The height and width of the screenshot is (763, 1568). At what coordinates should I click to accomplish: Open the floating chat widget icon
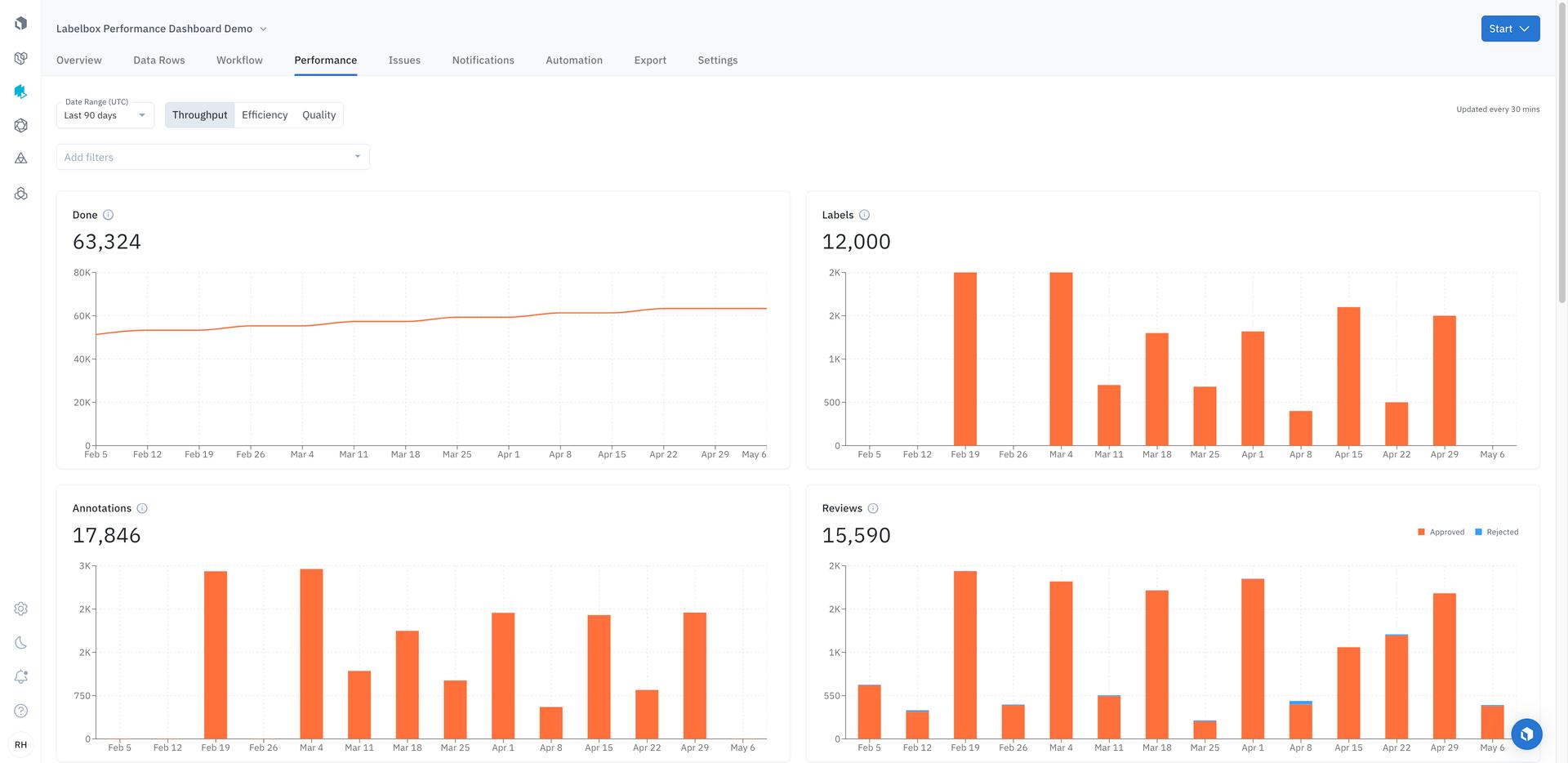pos(1526,734)
